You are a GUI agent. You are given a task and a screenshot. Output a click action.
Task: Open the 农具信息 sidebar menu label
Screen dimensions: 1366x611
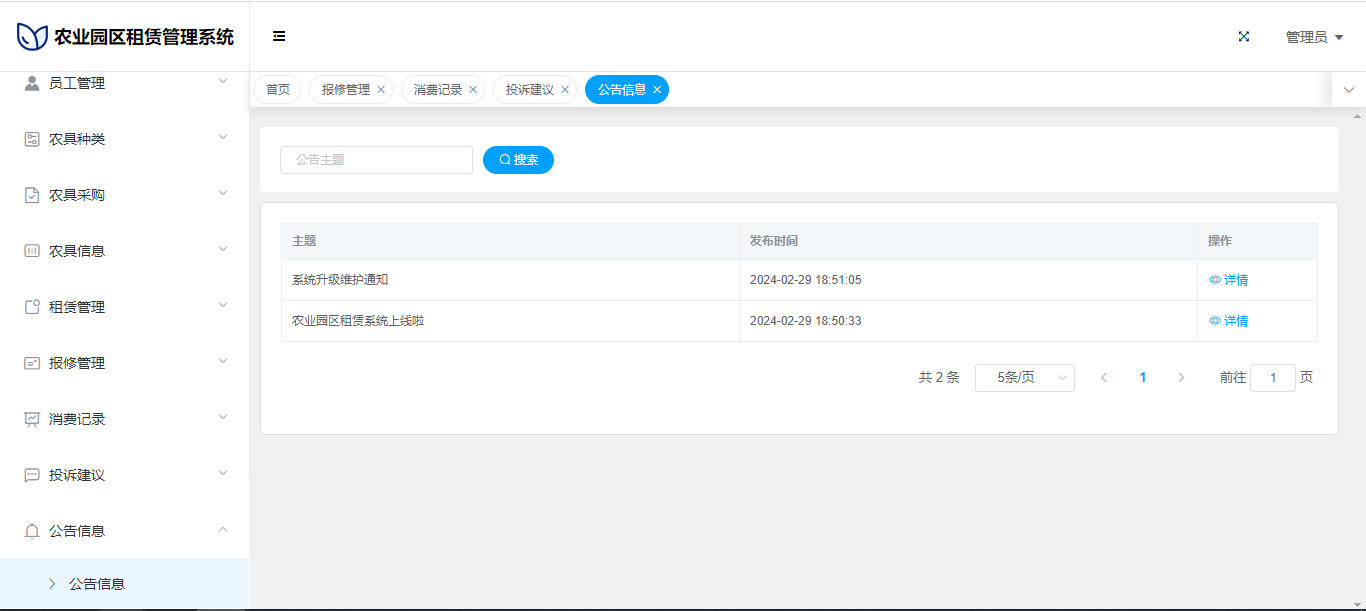[x=77, y=251]
